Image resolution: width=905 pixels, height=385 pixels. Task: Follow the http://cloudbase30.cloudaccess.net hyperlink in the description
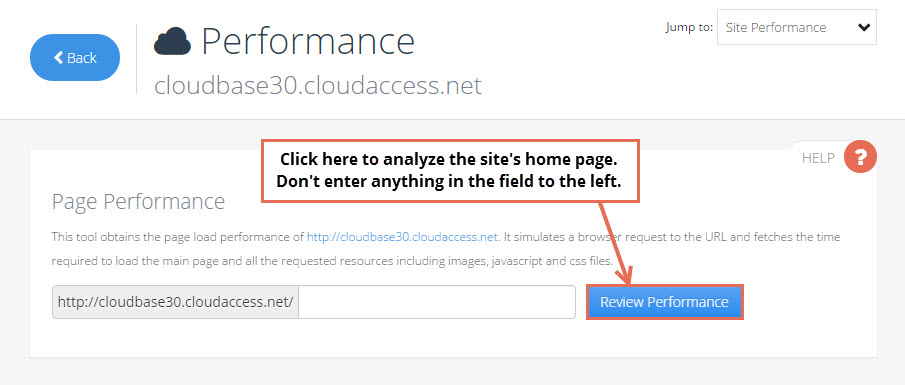402,237
